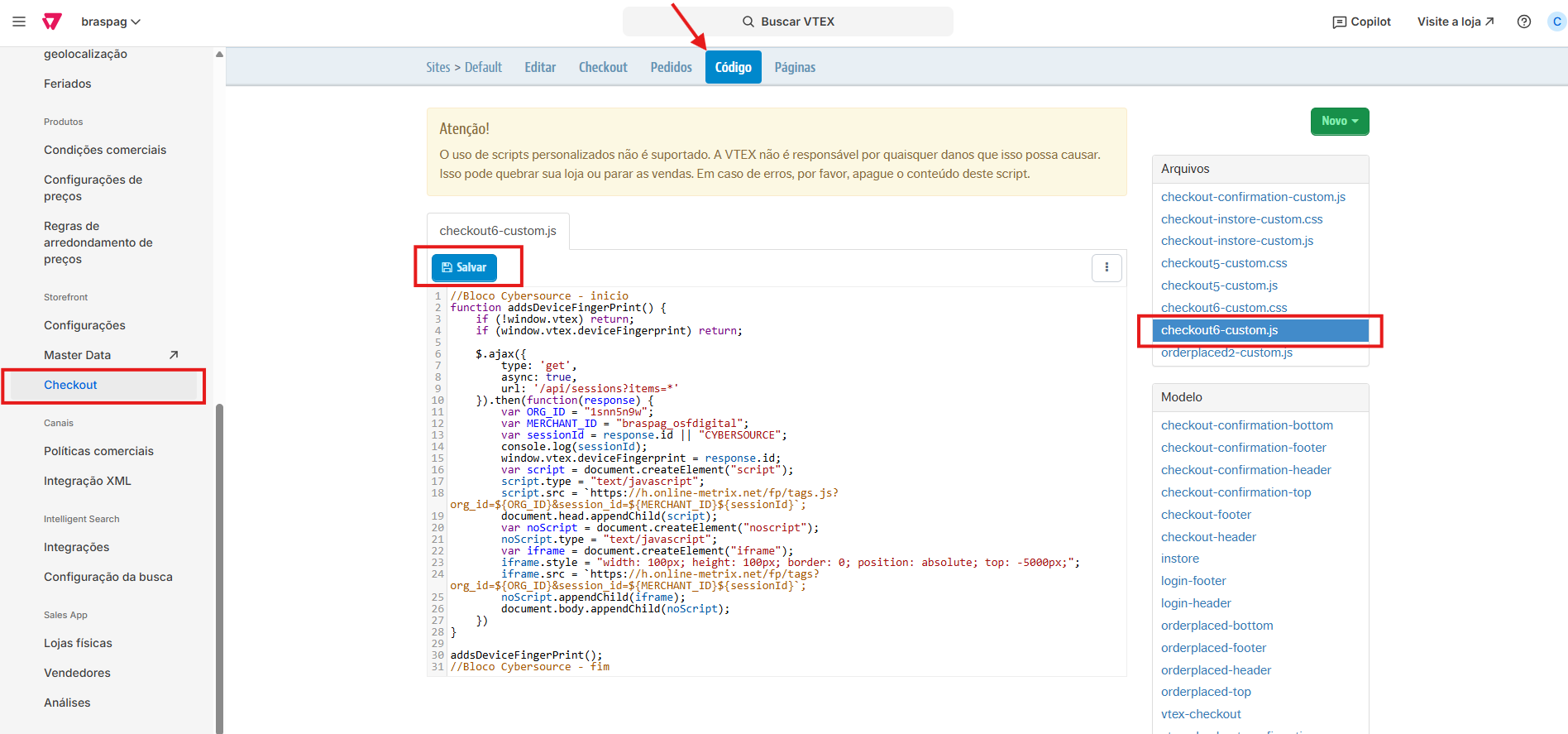Click the VTEX logo icon
1568x734 pixels.
coord(52,22)
